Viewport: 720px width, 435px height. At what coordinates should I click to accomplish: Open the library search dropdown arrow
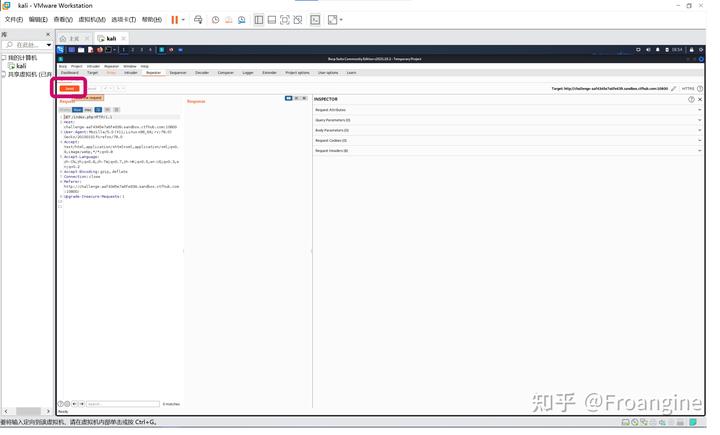[49, 45]
